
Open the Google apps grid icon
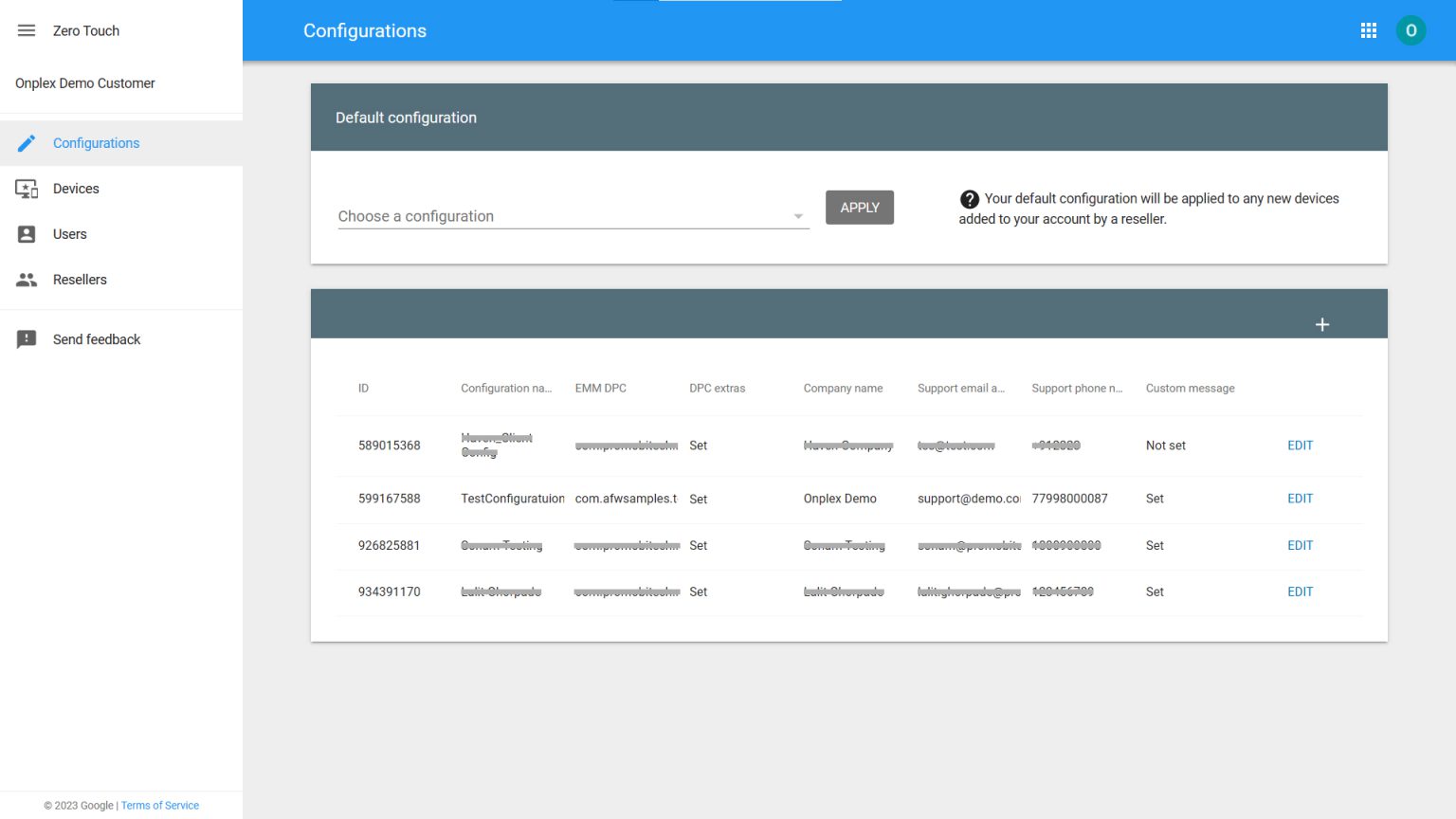tap(1368, 30)
